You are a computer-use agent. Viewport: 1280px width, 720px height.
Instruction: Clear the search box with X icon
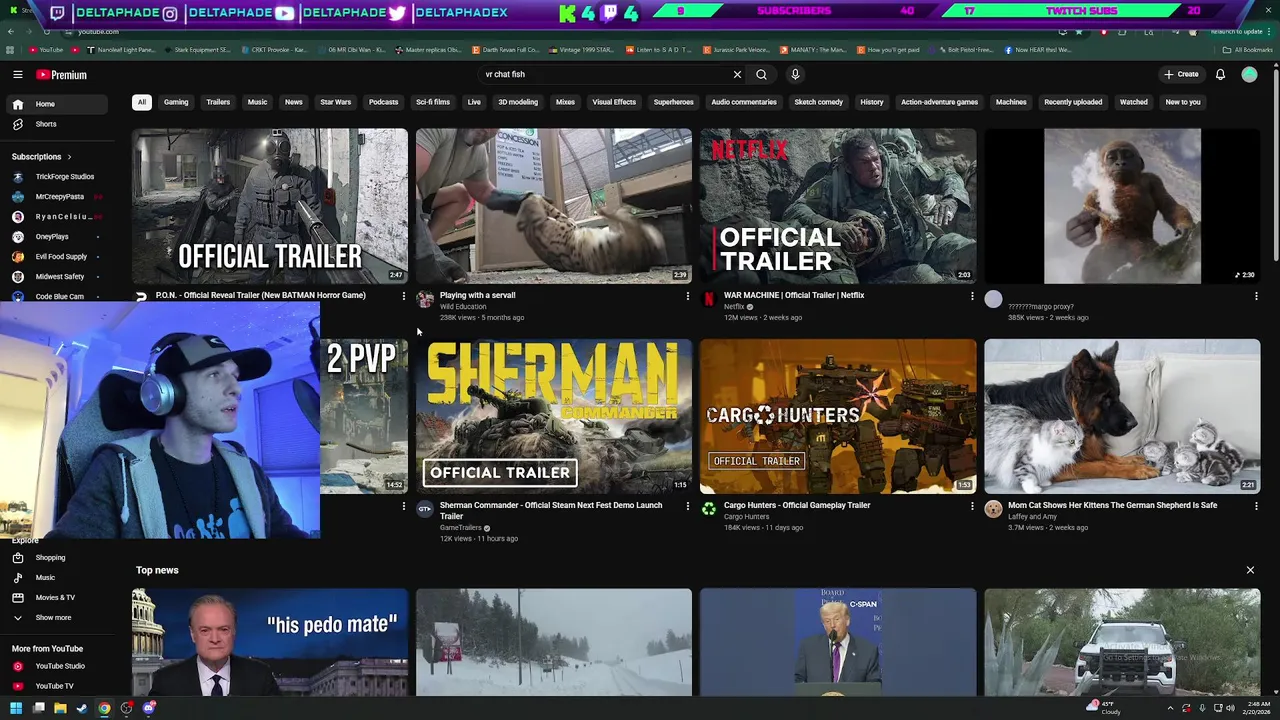pyautogui.click(x=737, y=75)
